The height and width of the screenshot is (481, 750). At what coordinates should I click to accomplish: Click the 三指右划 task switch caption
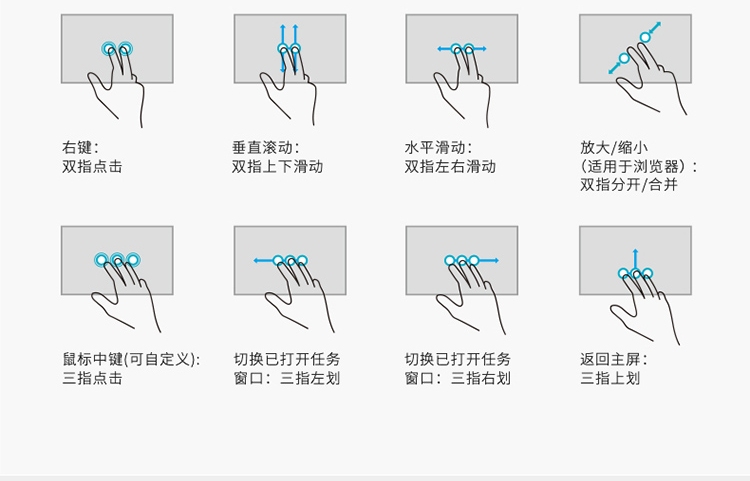pyautogui.click(x=458, y=369)
